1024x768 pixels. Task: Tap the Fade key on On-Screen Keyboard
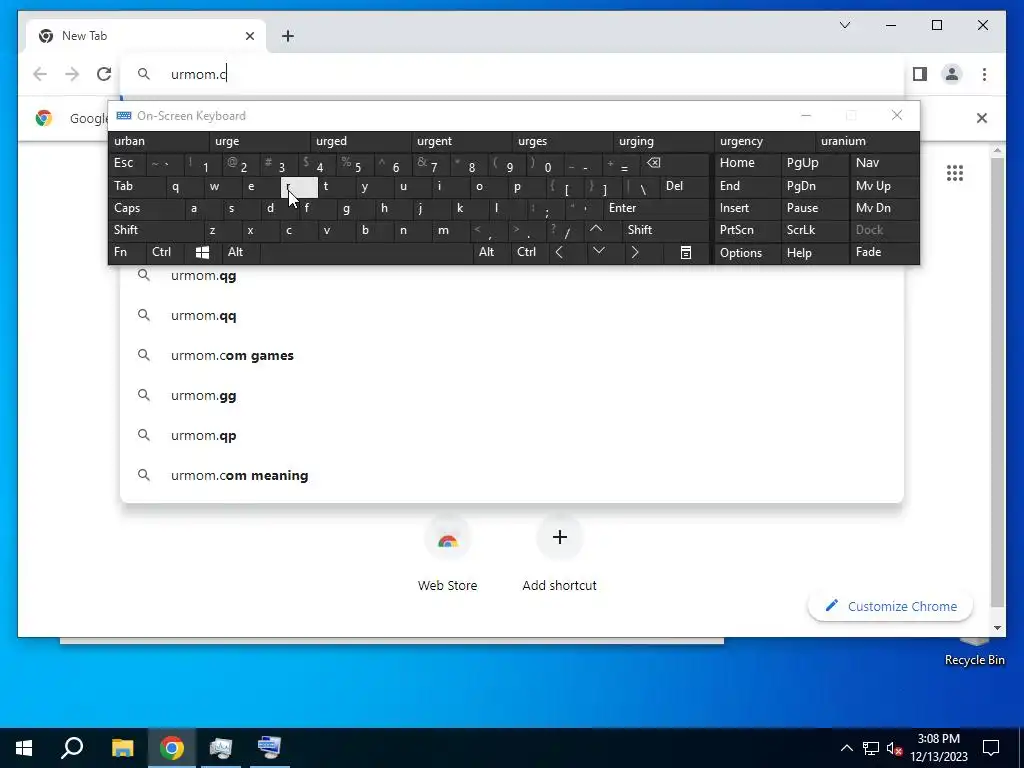coord(884,252)
